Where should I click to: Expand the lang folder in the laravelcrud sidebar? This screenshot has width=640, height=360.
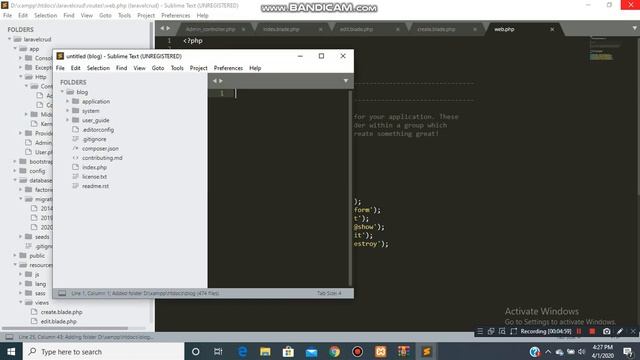pyautogui.click(x=20, y=284)
